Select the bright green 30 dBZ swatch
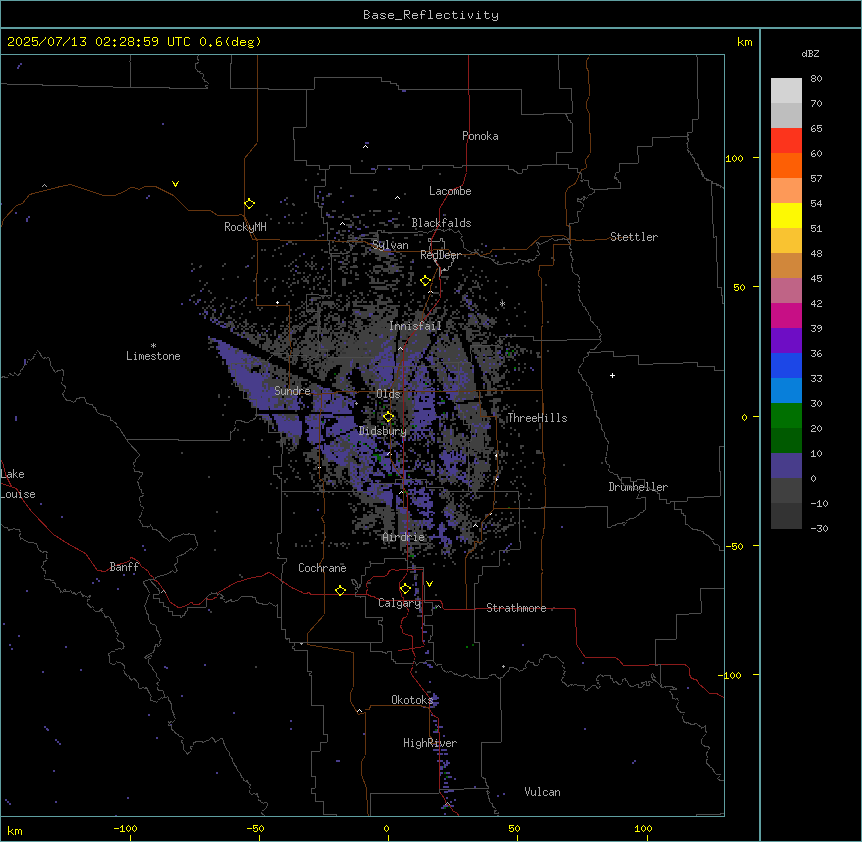Viewport: 862px width, 842px height. 786,416
